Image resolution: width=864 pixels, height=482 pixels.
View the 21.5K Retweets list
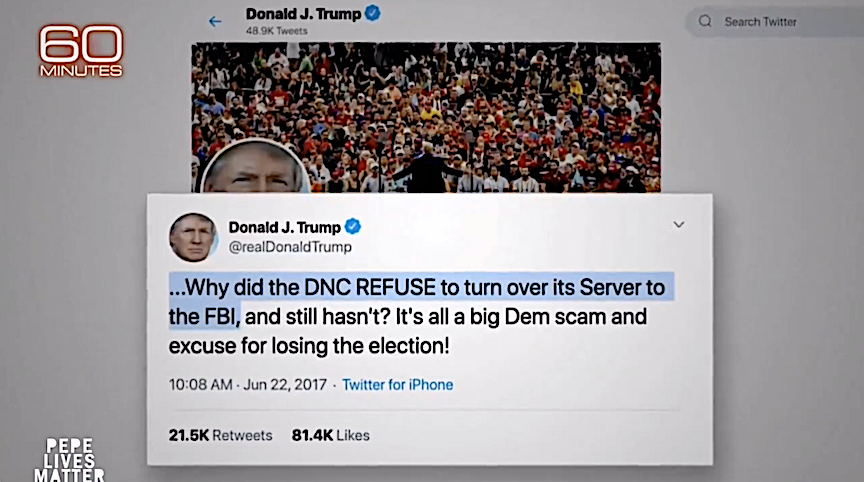[x=220, y=435]
